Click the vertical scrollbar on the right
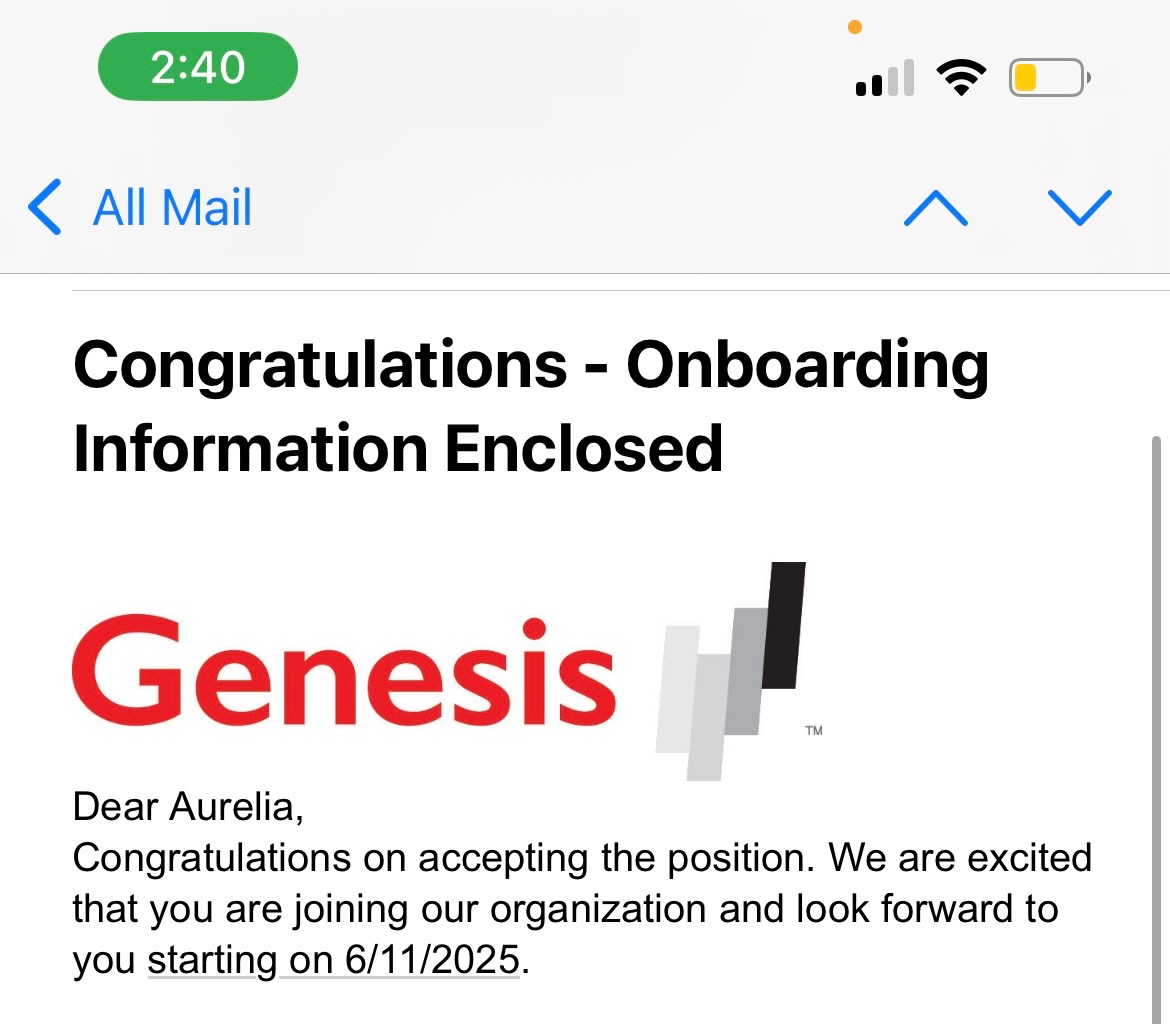The height and width of the screenshot is (1024, 1170). click(1157, 700)
